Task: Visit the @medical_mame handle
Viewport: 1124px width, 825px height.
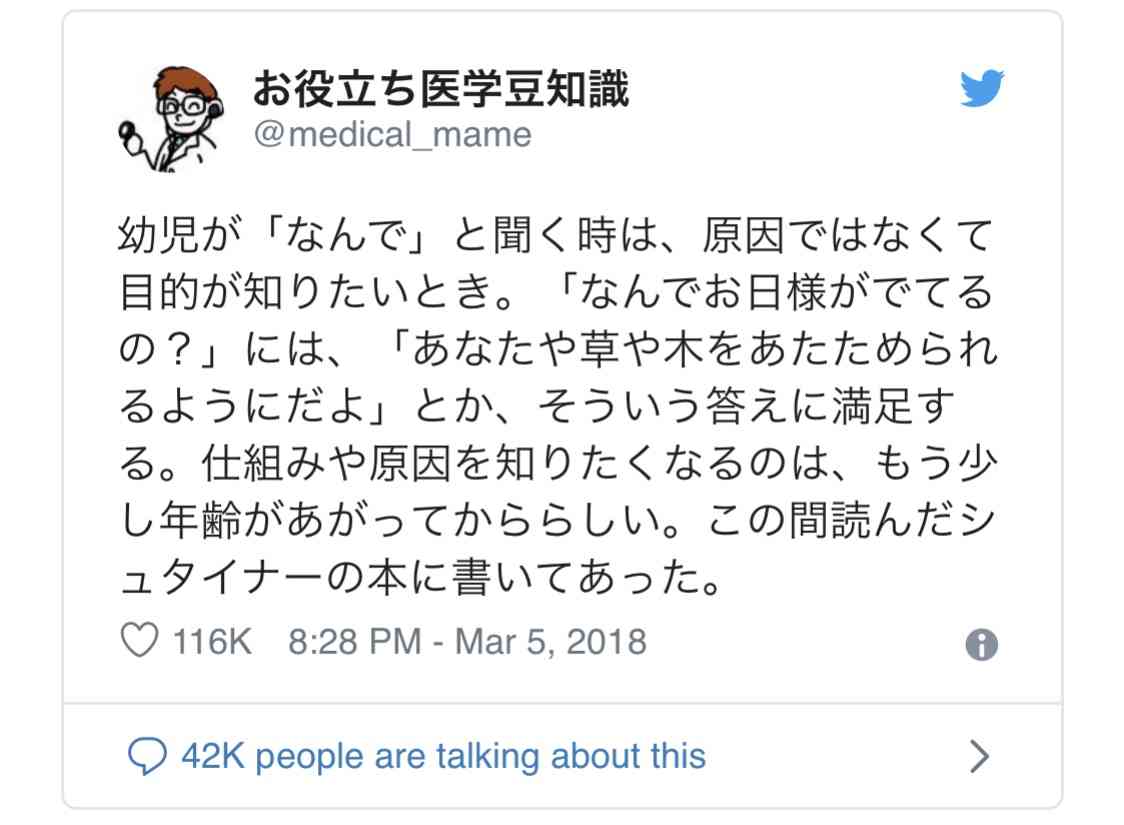Action: tap(393, 135)
